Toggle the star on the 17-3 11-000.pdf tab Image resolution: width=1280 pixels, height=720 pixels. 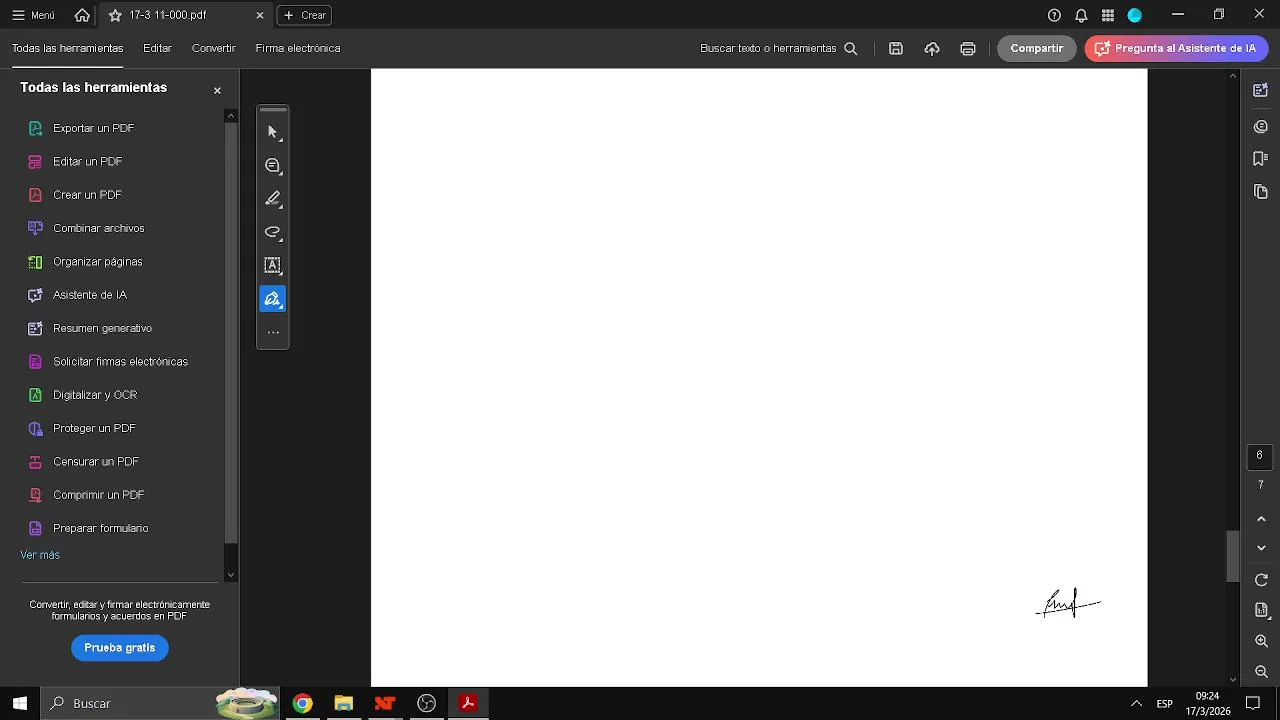115,15
